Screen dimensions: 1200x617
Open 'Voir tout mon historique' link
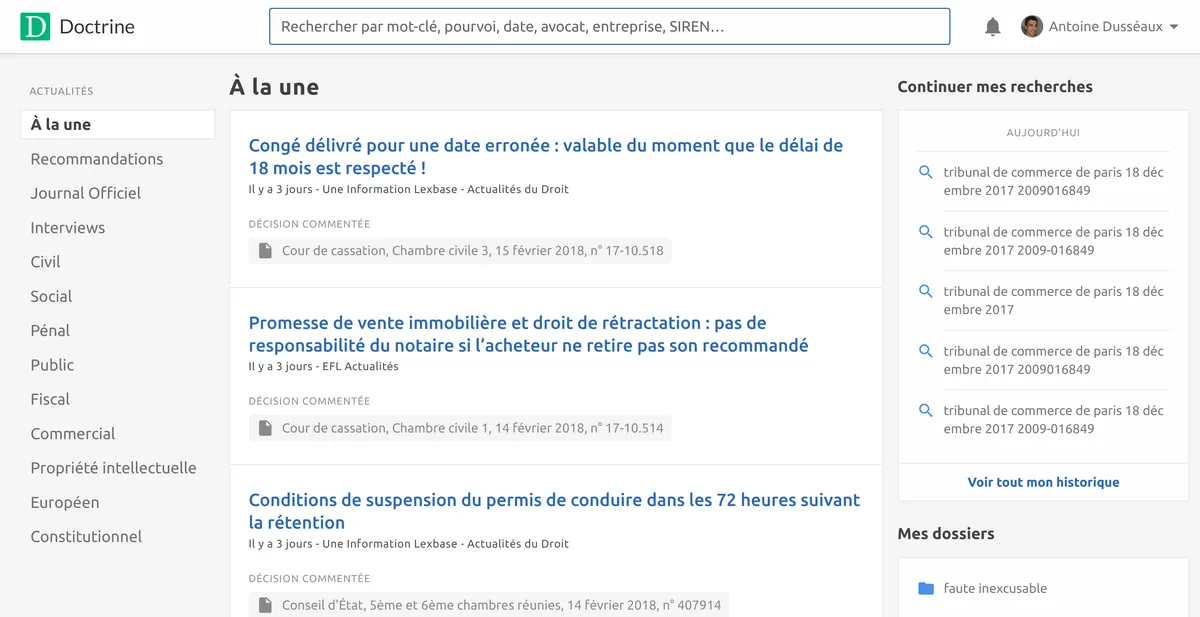click(x=1042, y=481)
